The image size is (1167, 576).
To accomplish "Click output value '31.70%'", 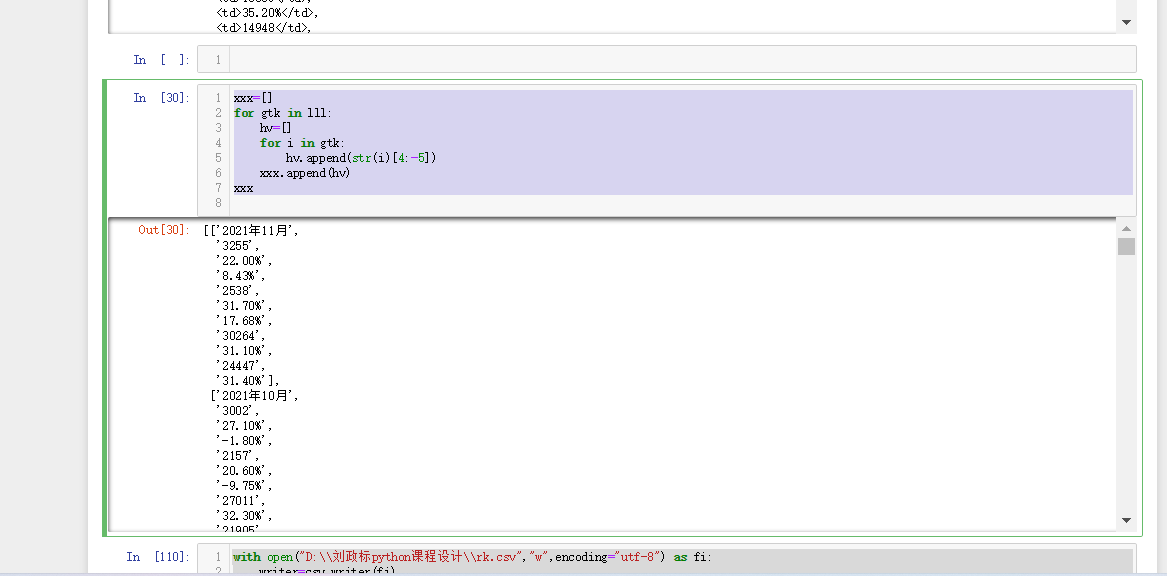I will coord(244,306).
